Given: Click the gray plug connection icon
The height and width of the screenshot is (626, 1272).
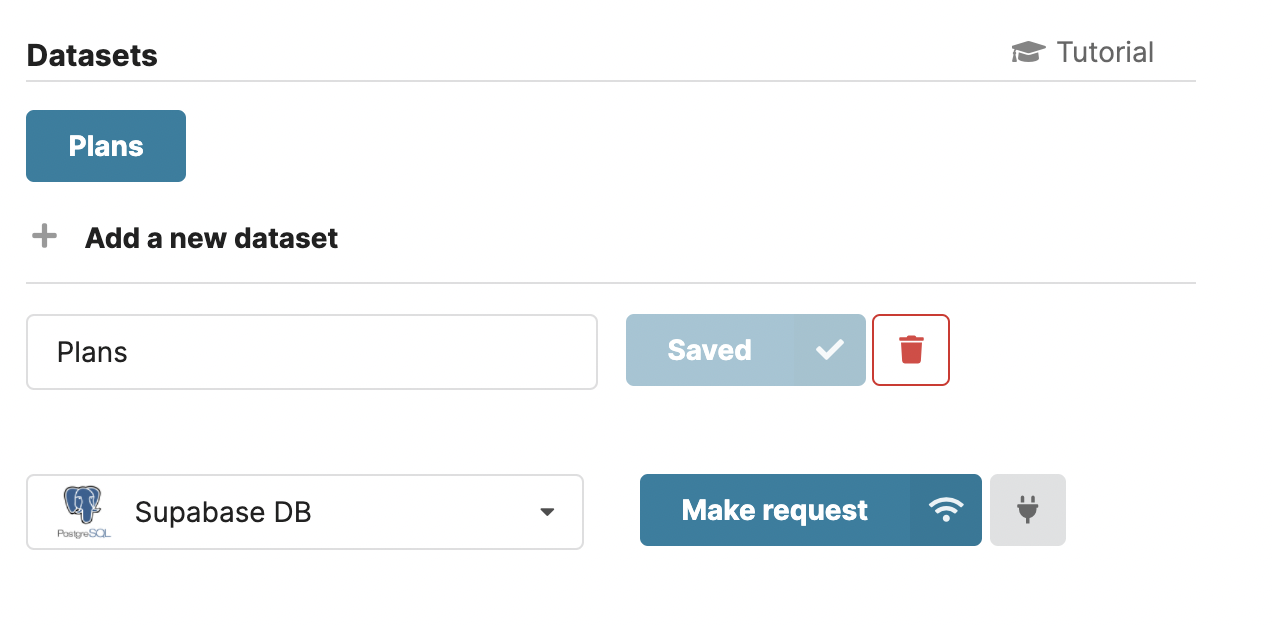Looking at the screenshot, I should point(1027,510).
